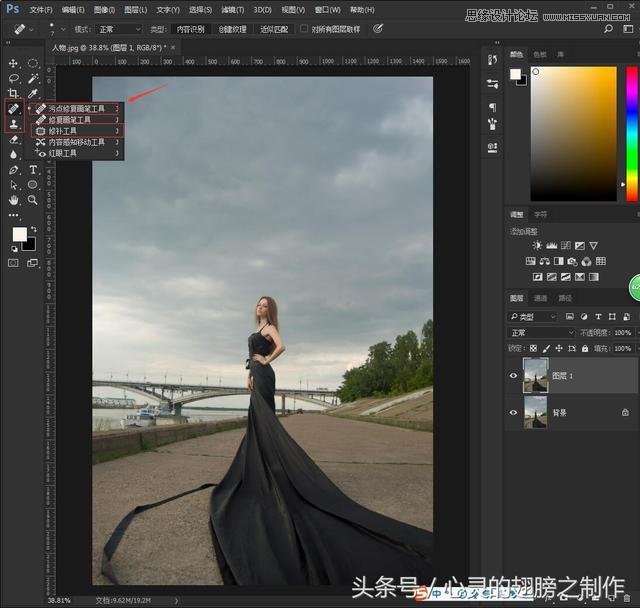Select the Zoom tool in the toolbar
This screenshot has height=608, width=640.
click(x=33, y=199)
